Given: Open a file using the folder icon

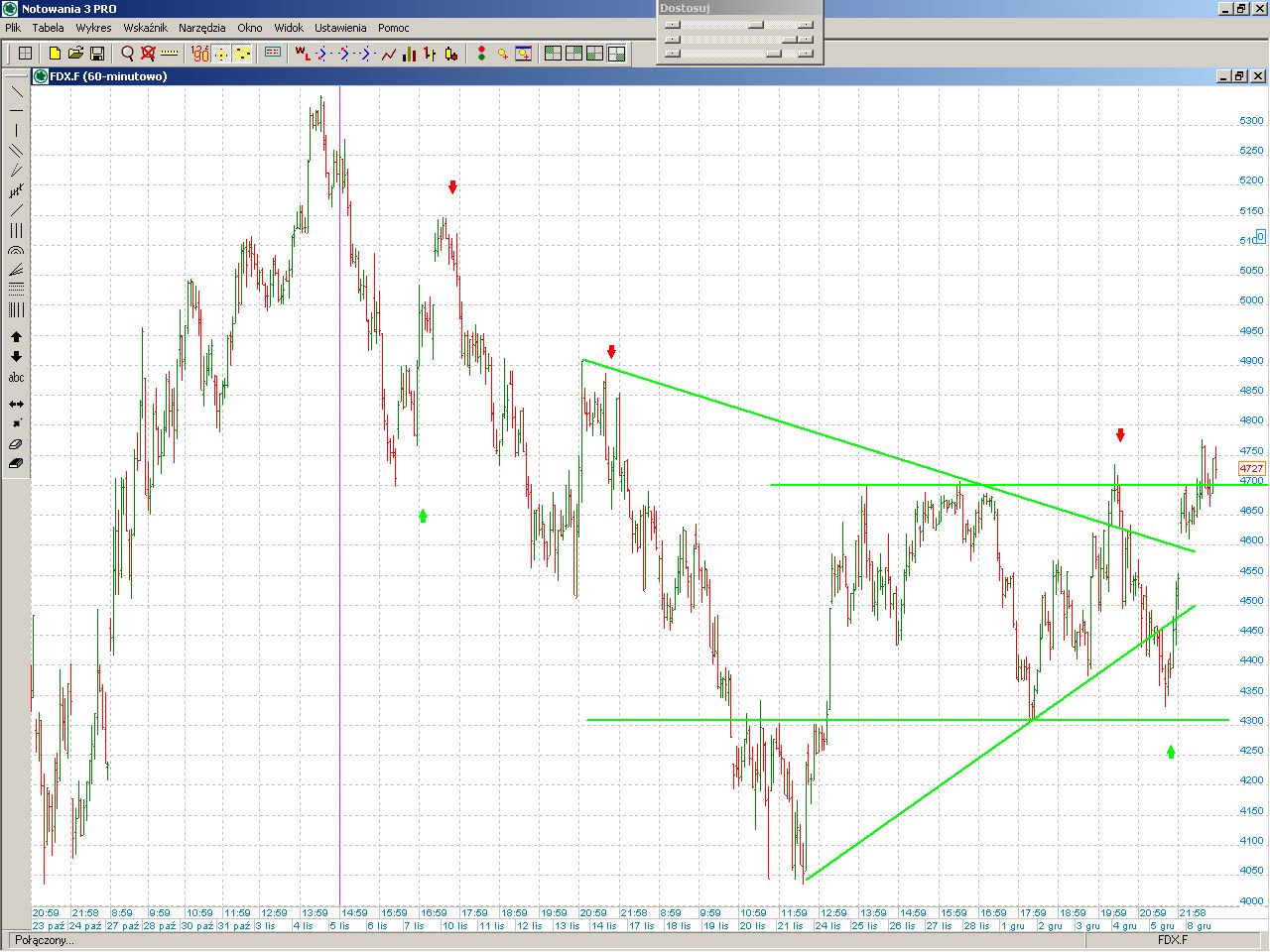Looking at the screenshot, I should coord(75,54).
